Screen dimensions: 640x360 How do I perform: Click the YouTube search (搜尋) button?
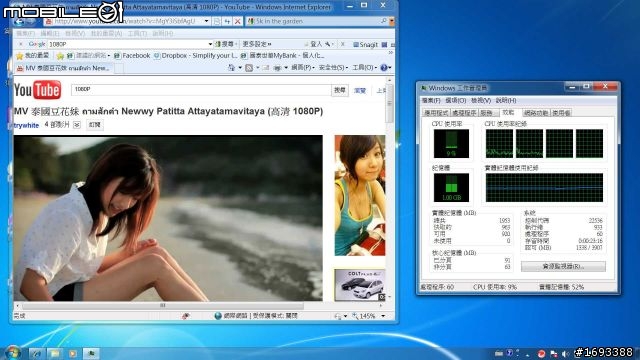point(340,90)
